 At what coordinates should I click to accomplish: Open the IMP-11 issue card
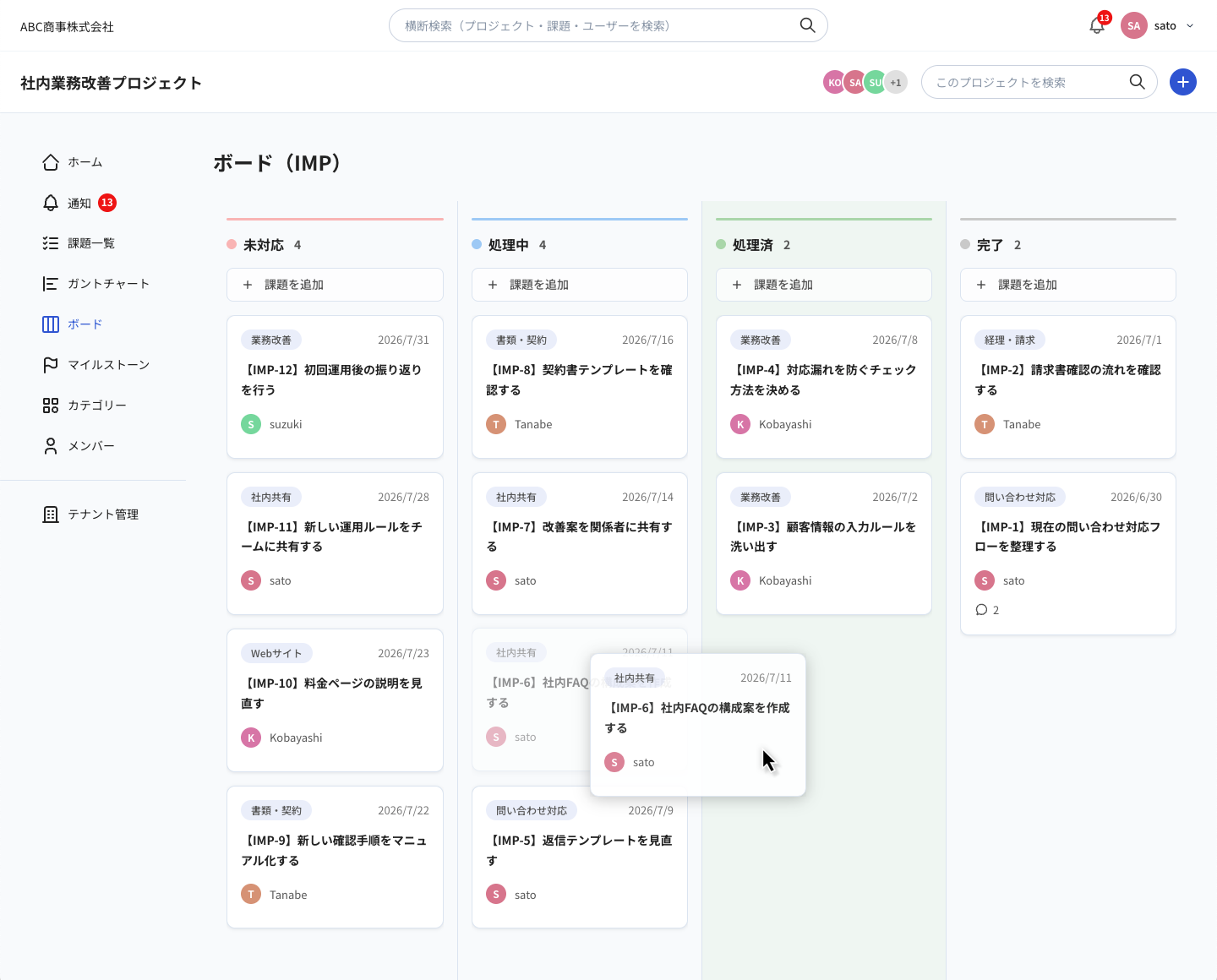(335, 543)
